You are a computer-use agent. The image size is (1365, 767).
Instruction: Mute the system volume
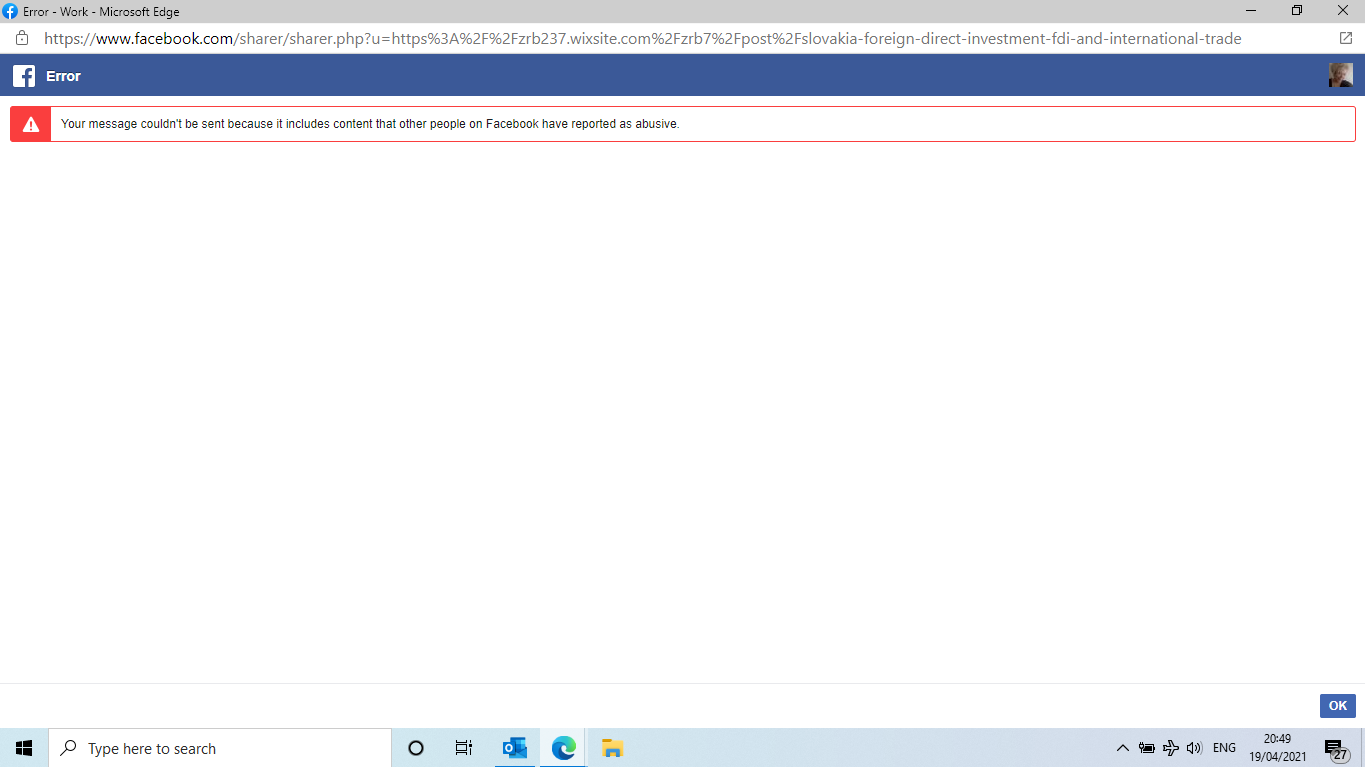pyautogui.click(x=1194, y=747)
